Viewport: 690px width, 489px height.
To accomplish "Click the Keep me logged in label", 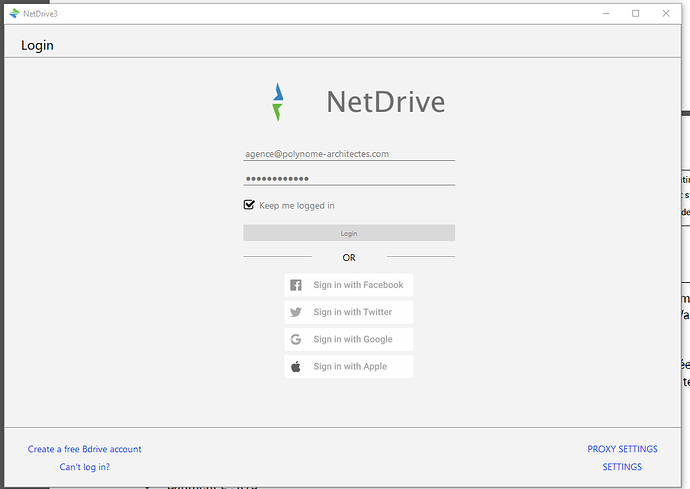I will coord(297,206).
